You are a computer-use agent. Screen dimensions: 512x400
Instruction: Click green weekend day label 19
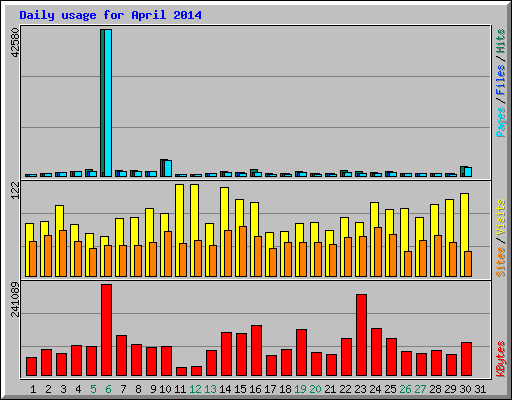[x=300, y=389]
